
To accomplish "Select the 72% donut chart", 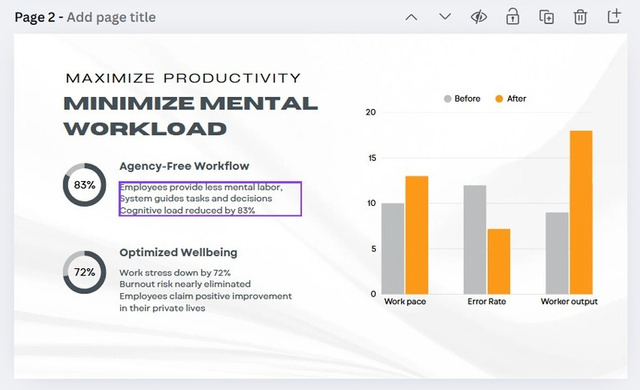I will 84,272.
